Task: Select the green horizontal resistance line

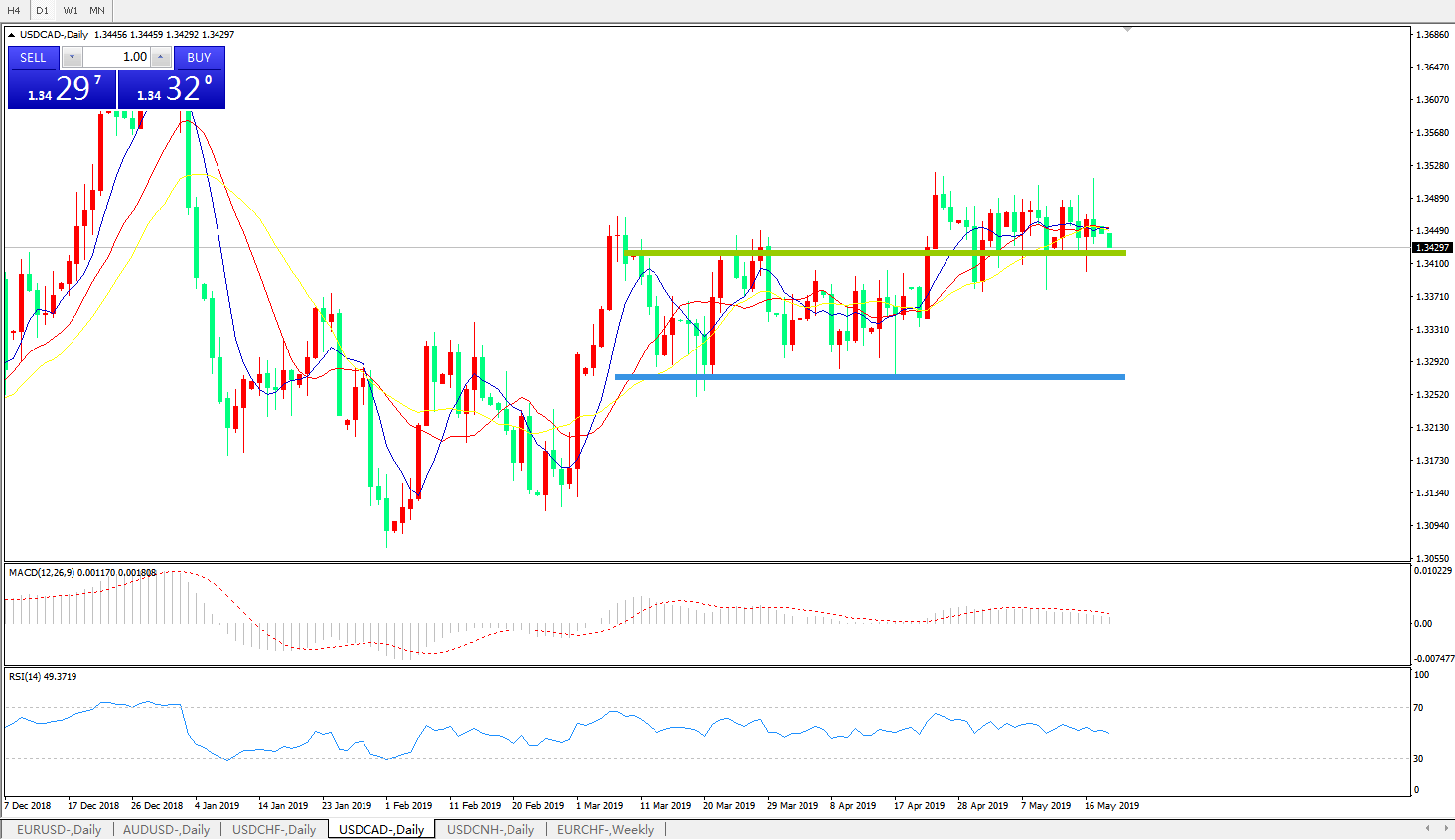Action: tap(874, 253)
